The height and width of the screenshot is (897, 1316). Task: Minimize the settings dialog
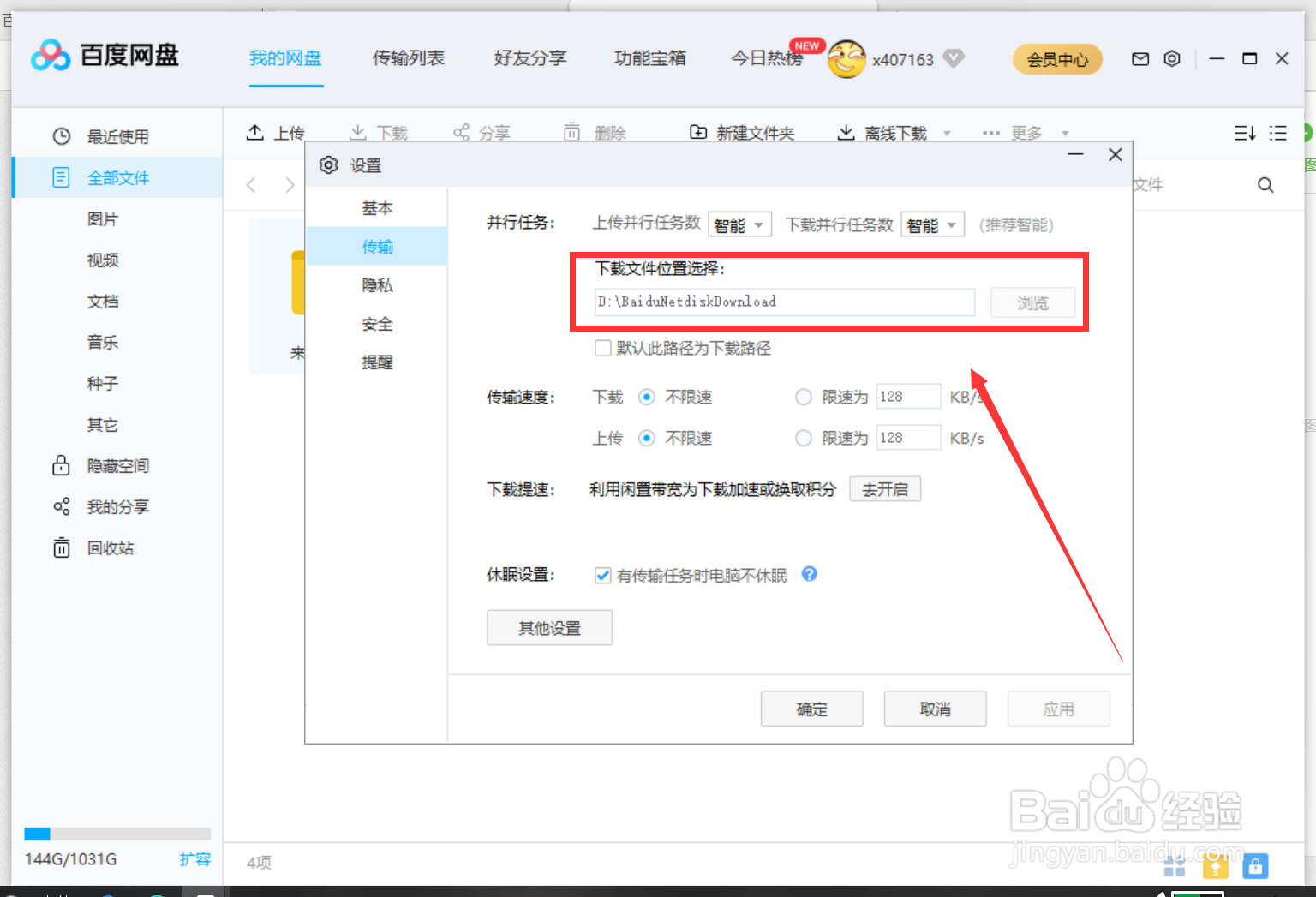[1076, 154]
